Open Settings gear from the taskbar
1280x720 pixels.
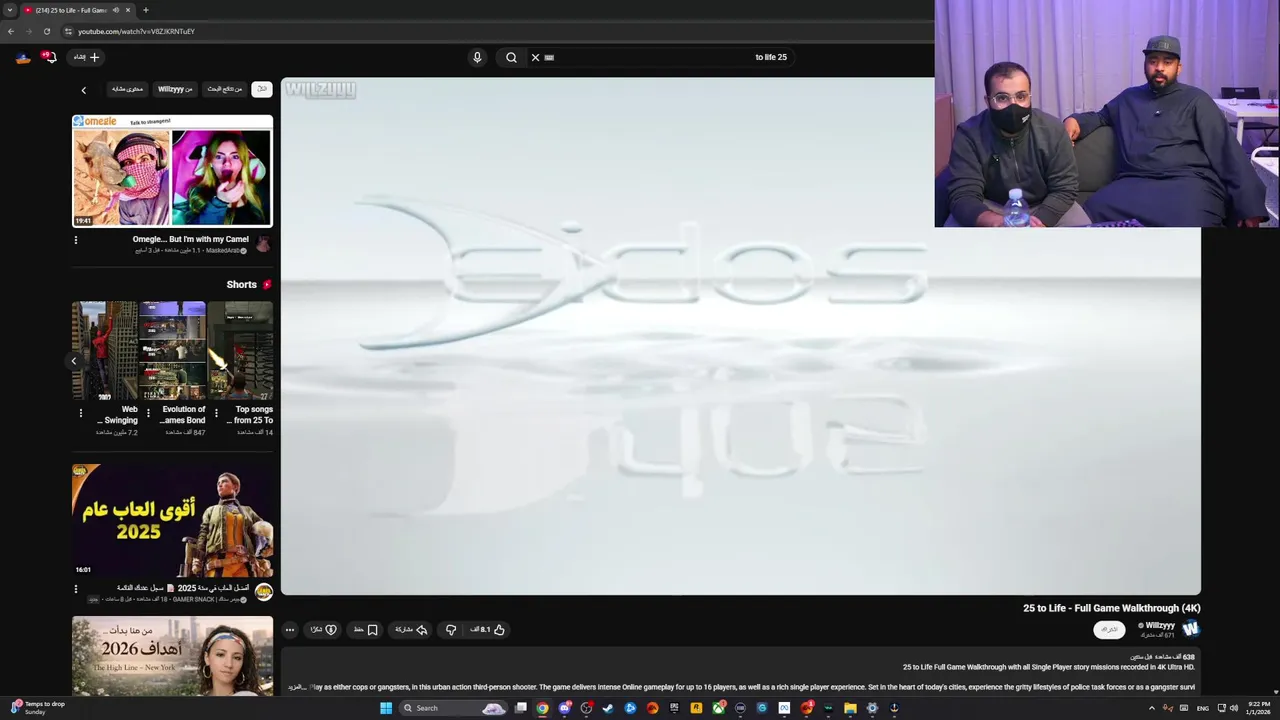tap(872, 708)
